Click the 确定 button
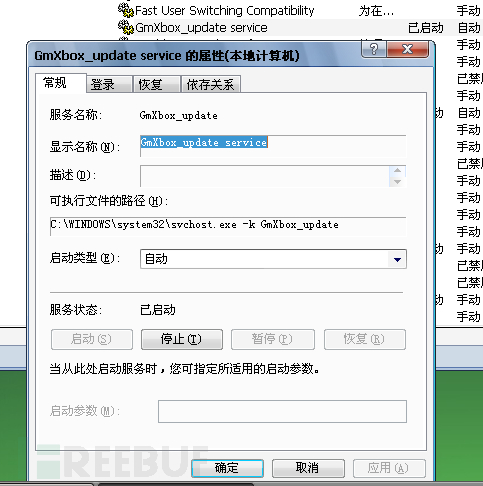Viewport: 483px width, 486px height. tap(227, 468)
